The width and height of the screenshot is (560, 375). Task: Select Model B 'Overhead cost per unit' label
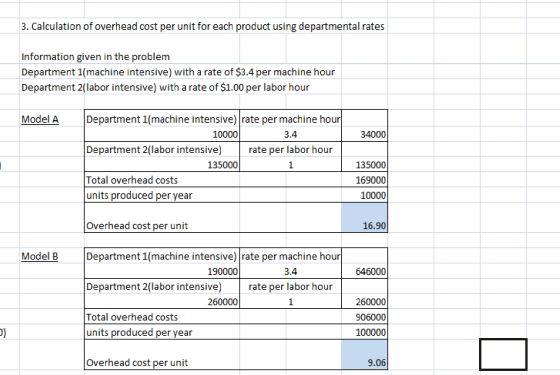coord(137,362)
